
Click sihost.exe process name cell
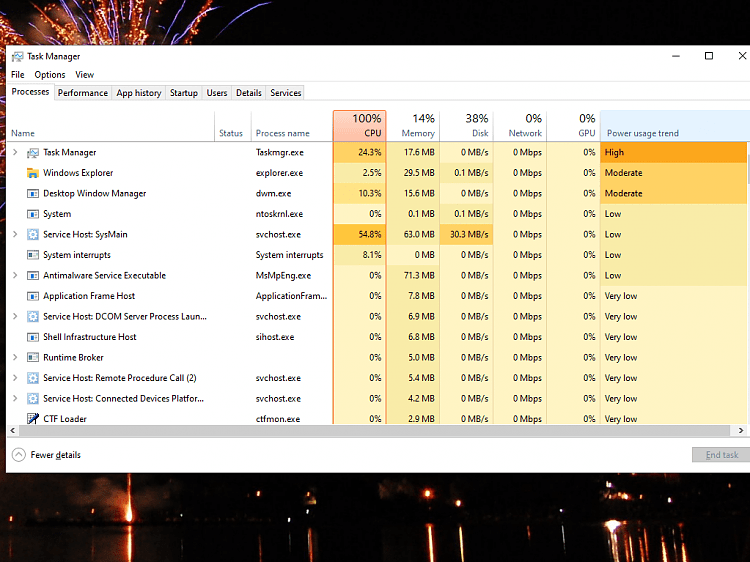(x=275, y=337)
